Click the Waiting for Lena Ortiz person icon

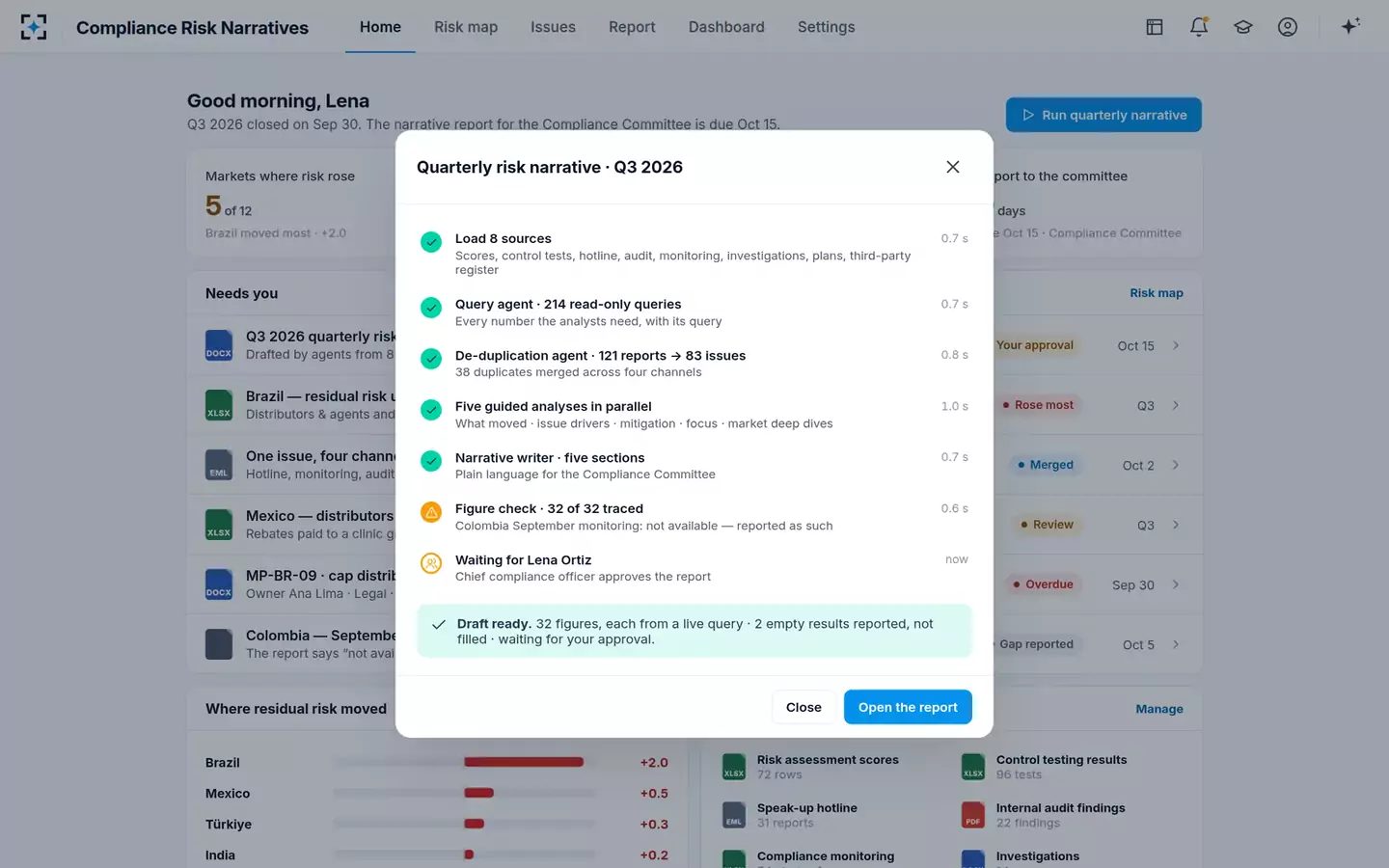point(431,563)
